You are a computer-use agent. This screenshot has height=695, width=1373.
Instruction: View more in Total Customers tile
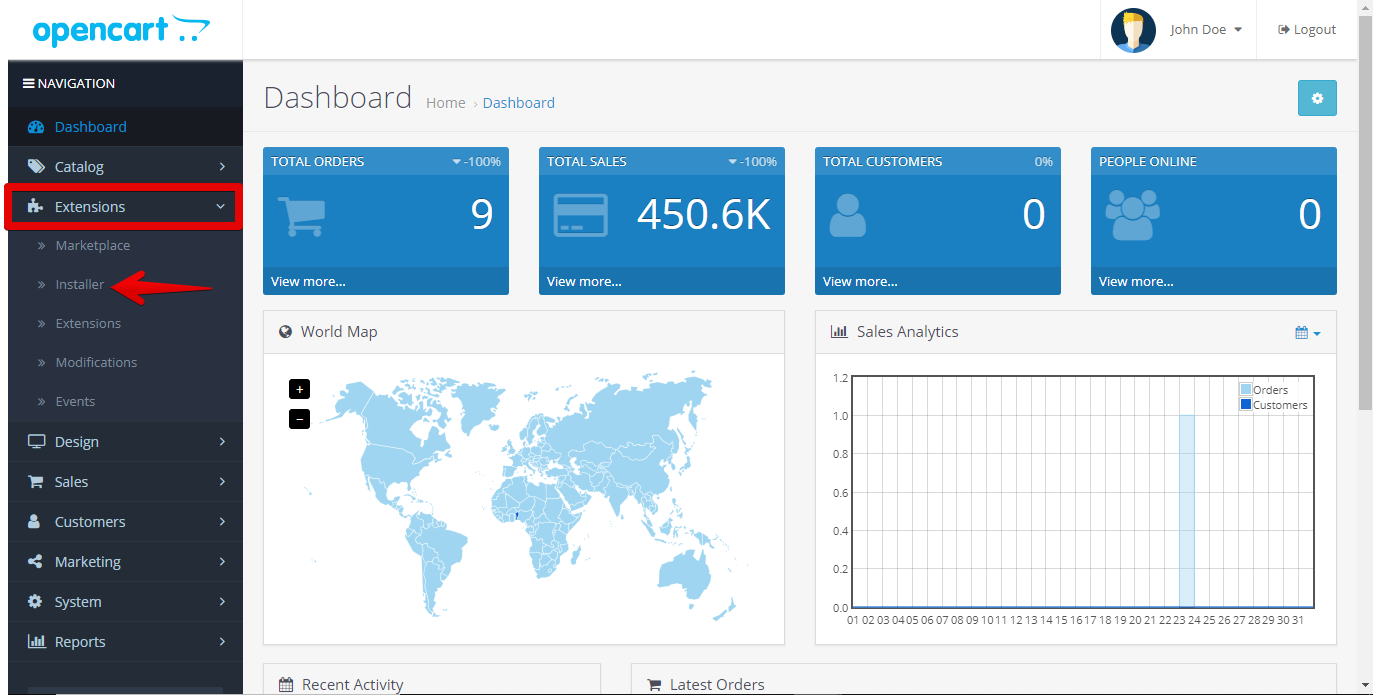click(x=860, y=282)
